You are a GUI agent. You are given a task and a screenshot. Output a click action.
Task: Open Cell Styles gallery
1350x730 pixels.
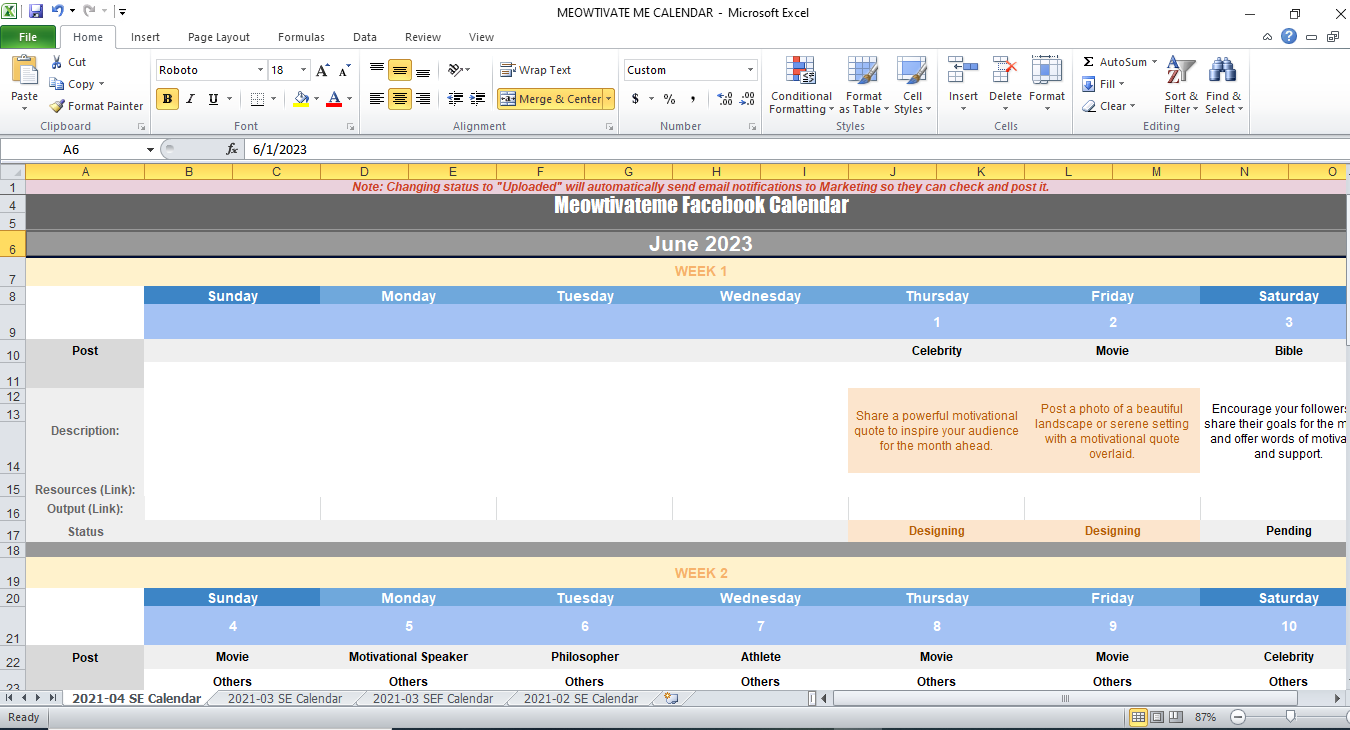click(912, 86)
